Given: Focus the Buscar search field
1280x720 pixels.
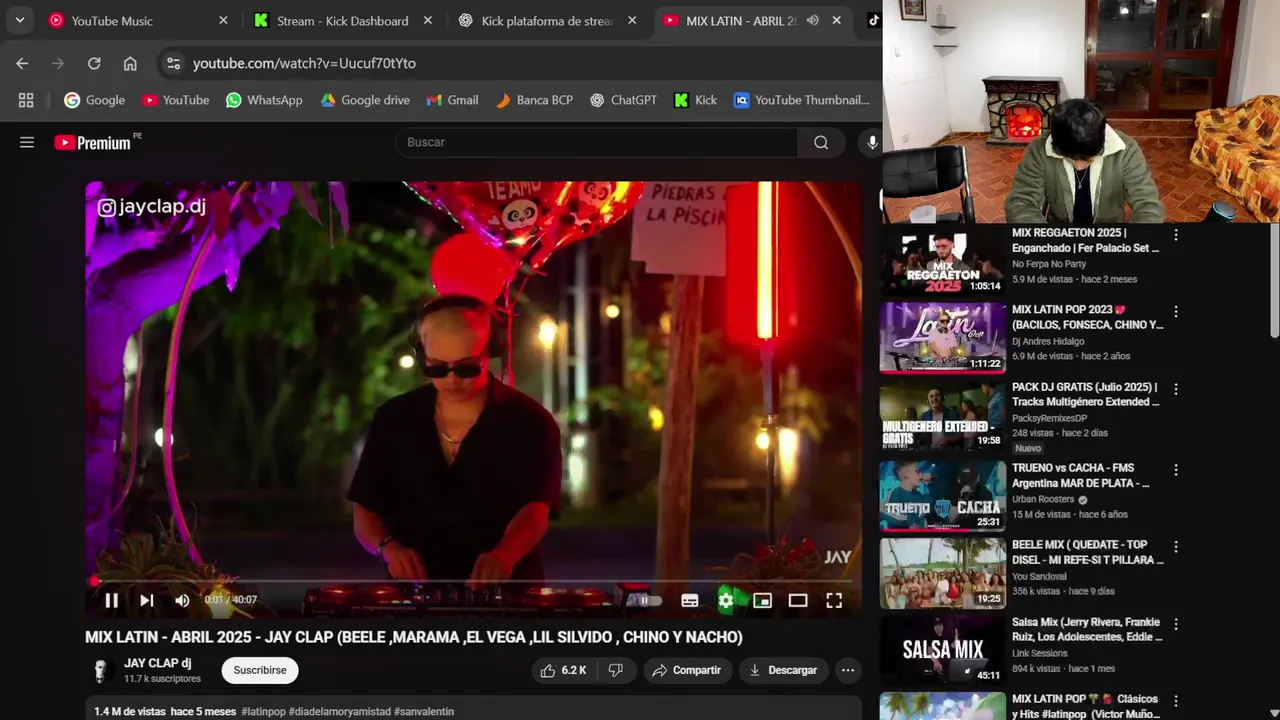Looking at the screenshot, I should 596,142.
